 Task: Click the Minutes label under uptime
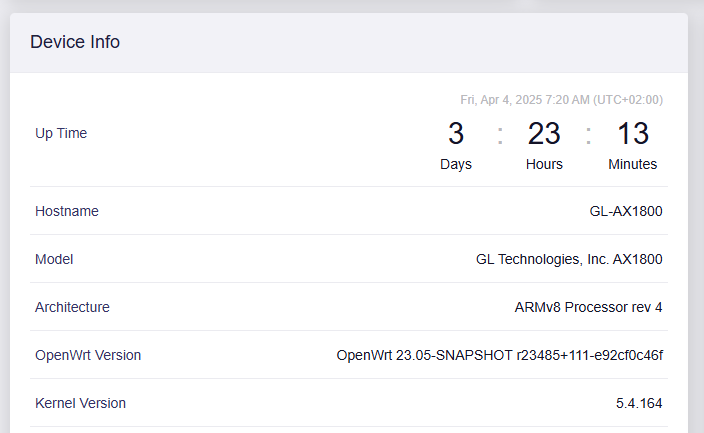click(x=633, y=164)
